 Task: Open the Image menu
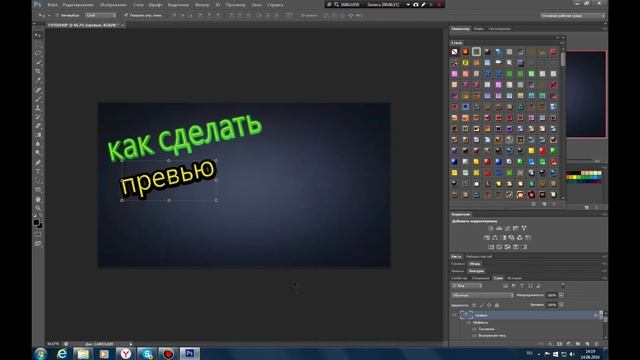(x=113, y=5)
